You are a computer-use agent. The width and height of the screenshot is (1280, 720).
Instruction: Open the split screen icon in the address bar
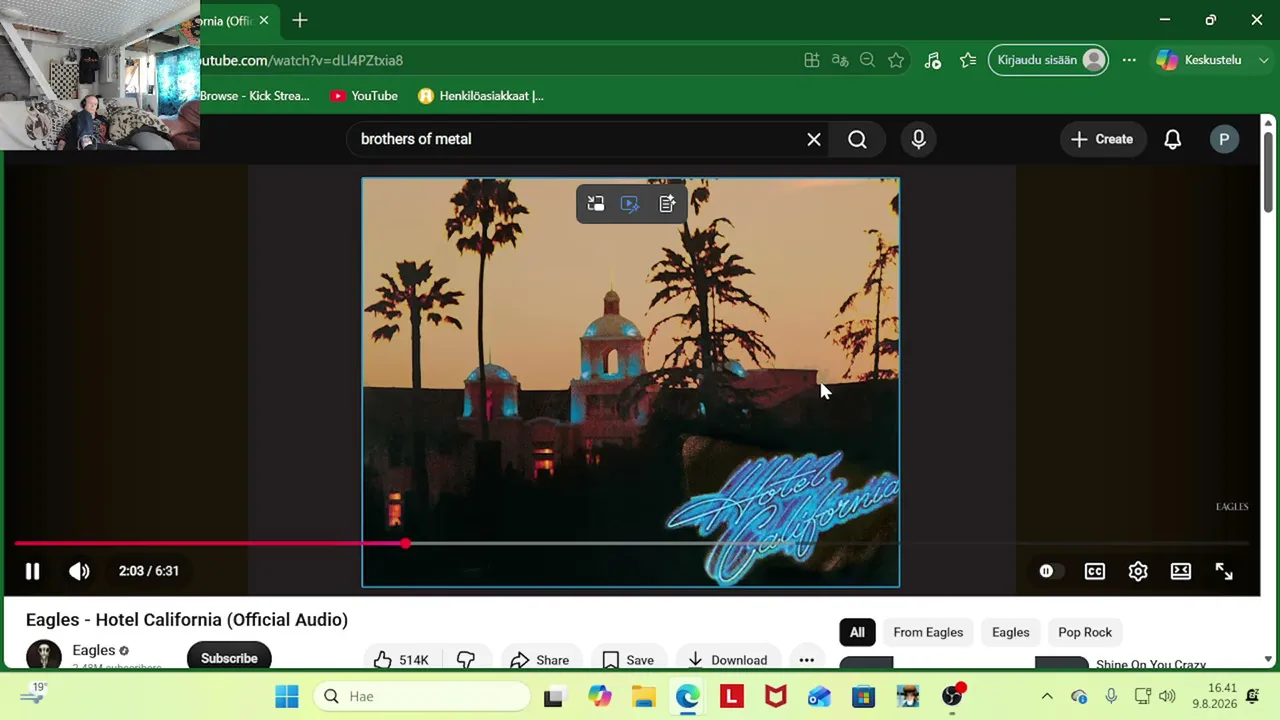tap(812, 60)
